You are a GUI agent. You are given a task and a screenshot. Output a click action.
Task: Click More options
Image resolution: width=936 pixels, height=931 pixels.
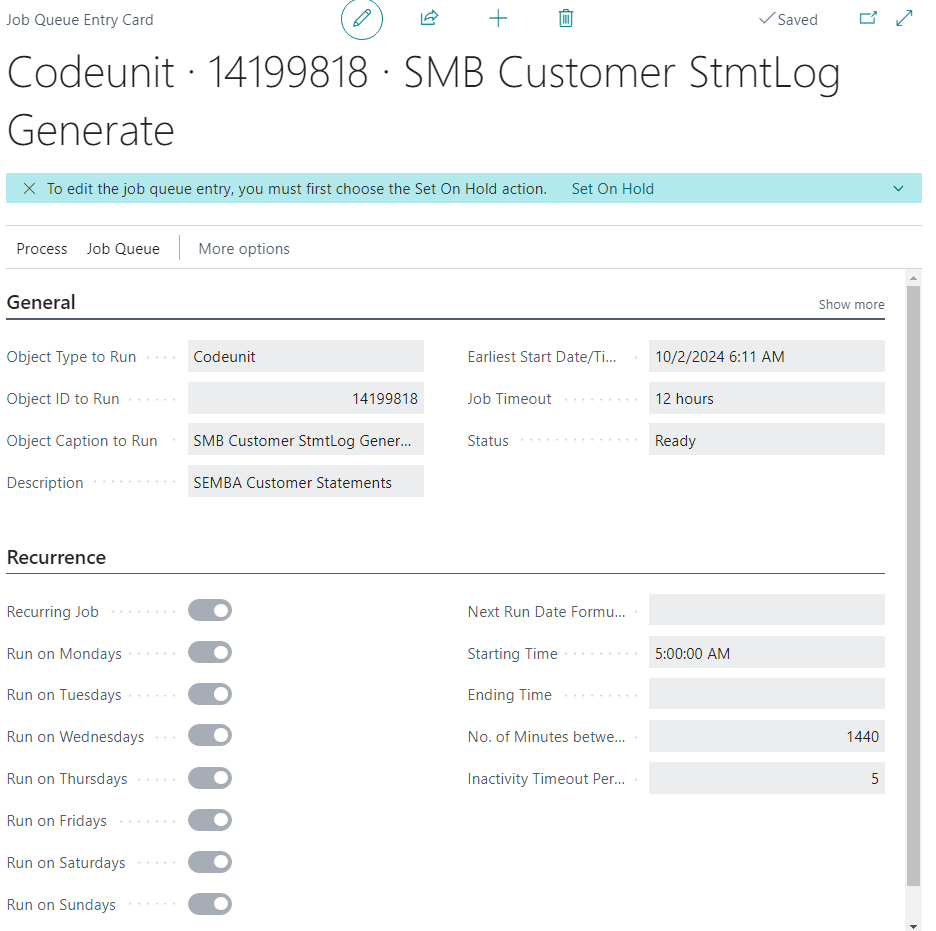point(244,248)
